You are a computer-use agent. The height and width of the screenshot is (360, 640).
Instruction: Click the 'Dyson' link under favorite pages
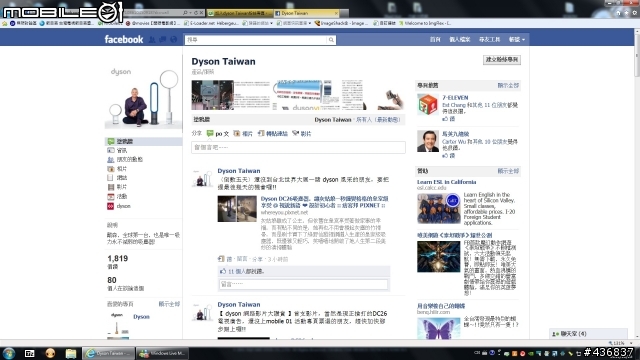tap(141, 317)
